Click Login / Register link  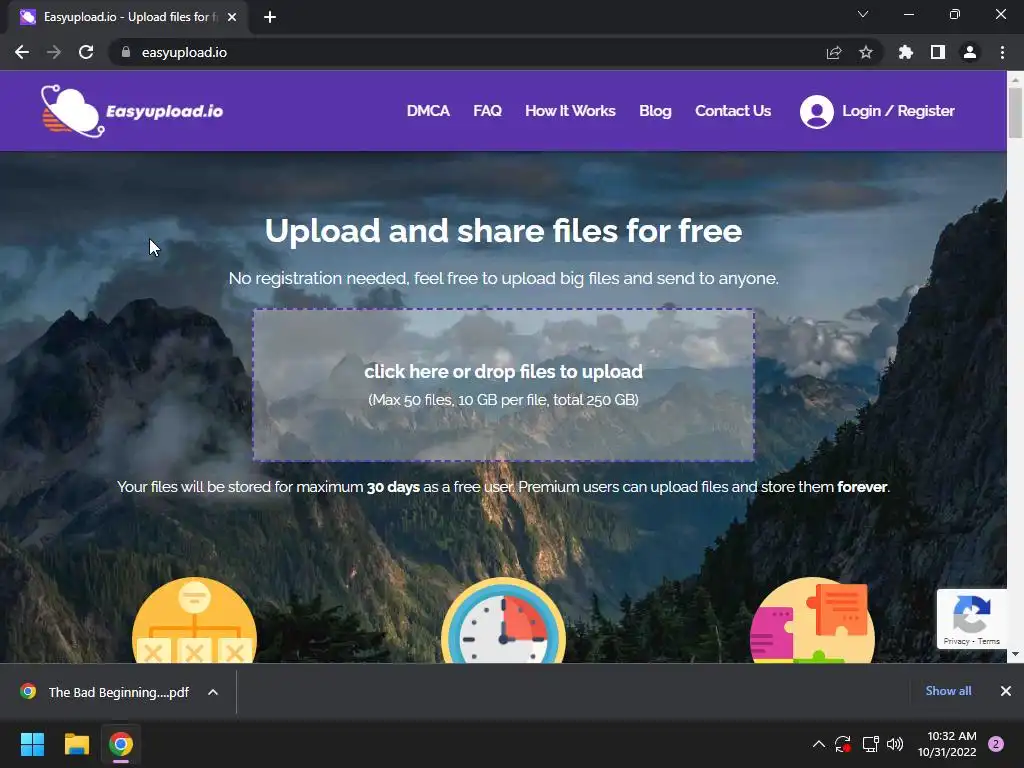[x=898, y=111]
